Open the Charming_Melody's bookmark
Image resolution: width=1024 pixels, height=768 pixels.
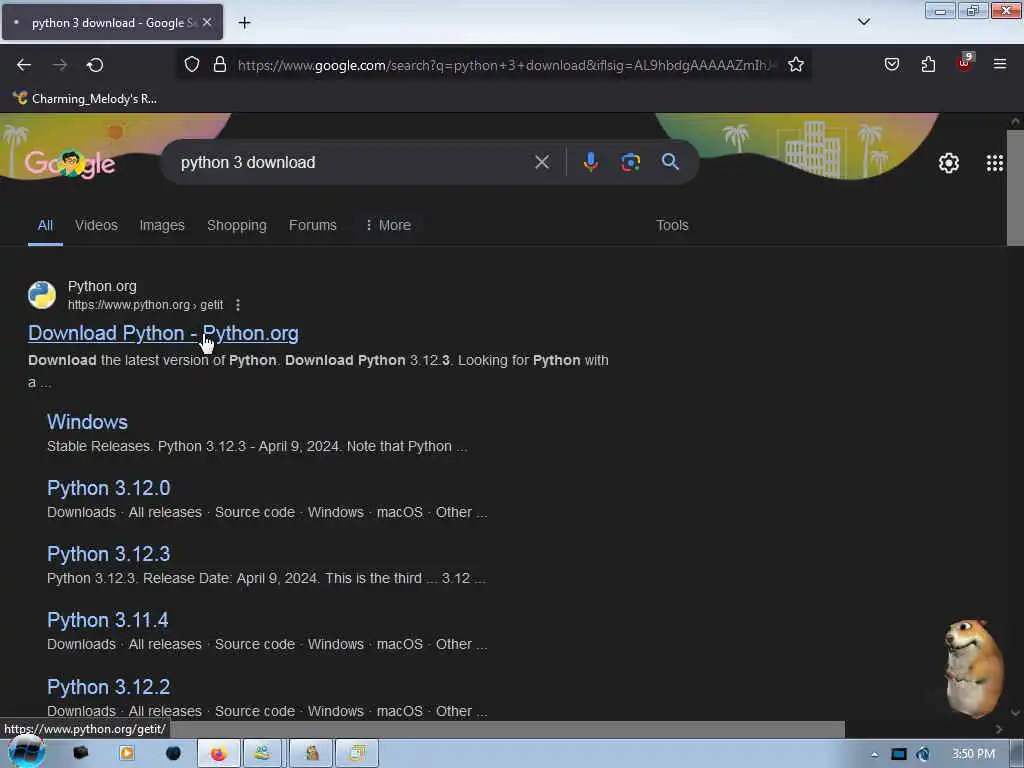click(x=85, y=99)
